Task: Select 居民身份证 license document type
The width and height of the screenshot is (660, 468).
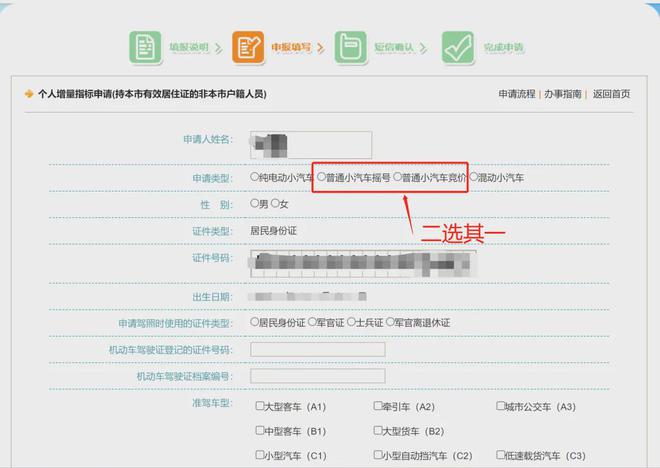Action: pos(254,322)
